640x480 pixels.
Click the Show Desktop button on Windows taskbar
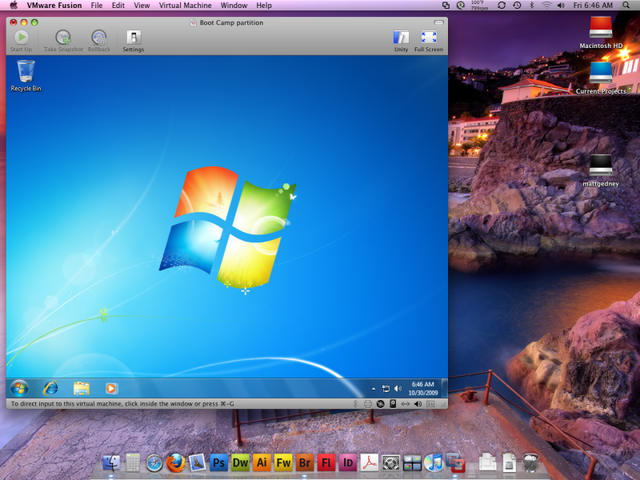(444, 388)
